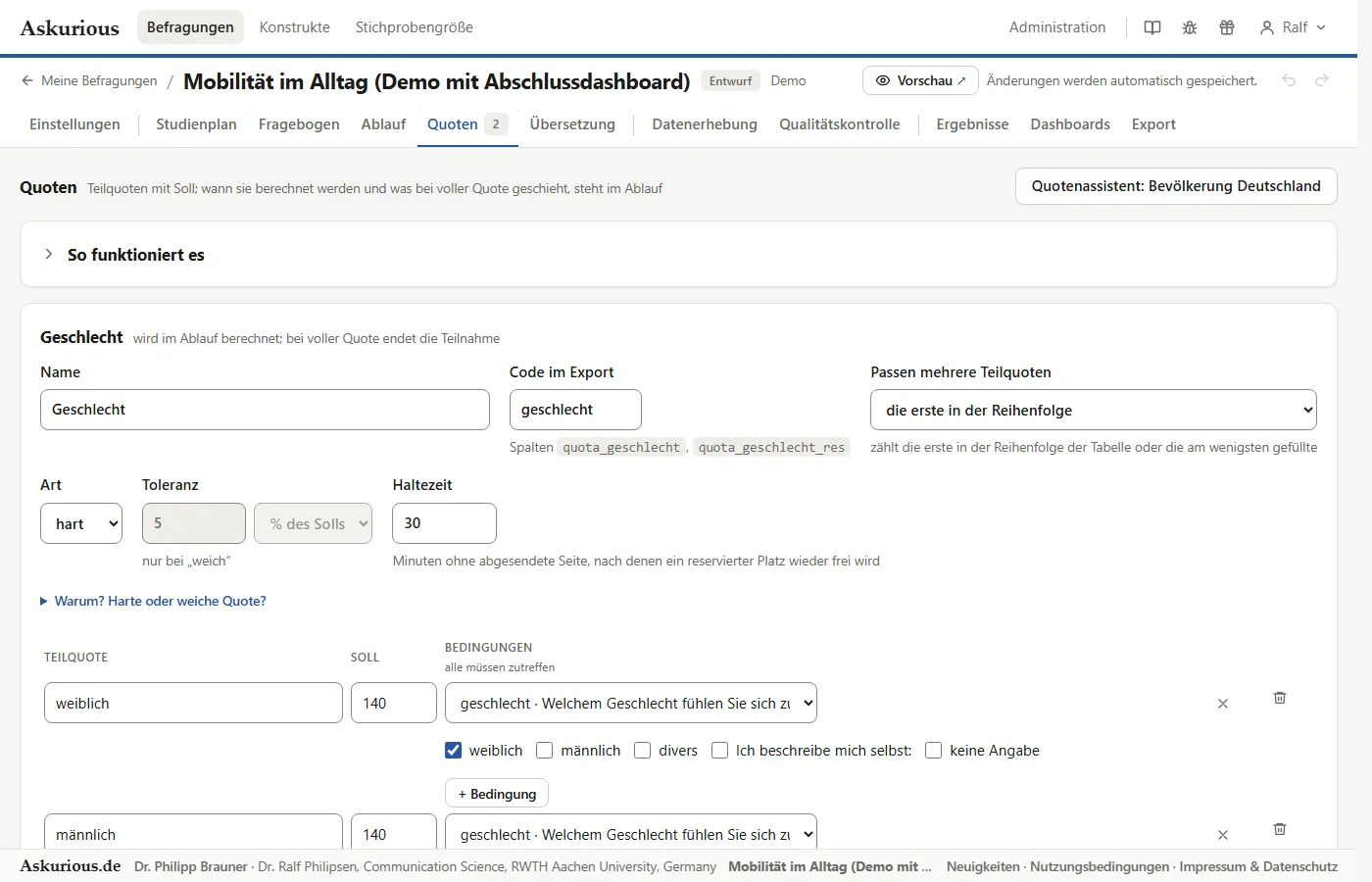The width and height of the screenshot is (1372, 882).
Task: Open the gift icon in header
Action: (1227, 27)
